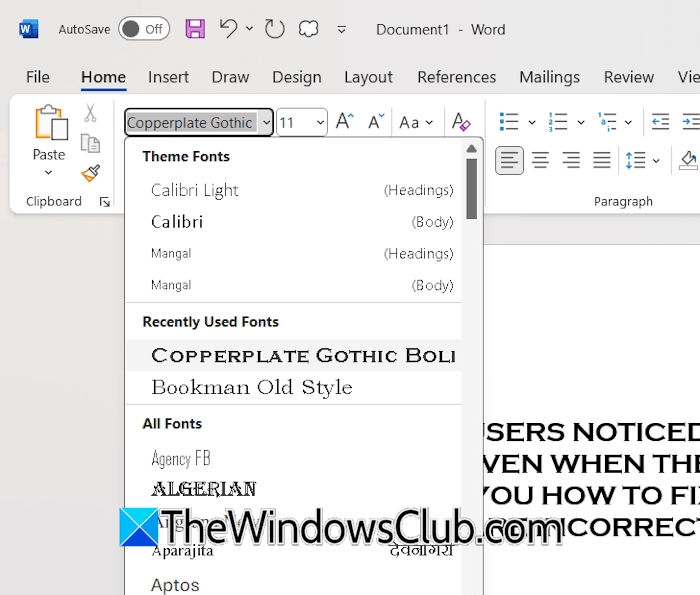This screenshot has height=595, width=700.
Task: Click the Copilot icon in the quick access toolbar
Action: 308,29
